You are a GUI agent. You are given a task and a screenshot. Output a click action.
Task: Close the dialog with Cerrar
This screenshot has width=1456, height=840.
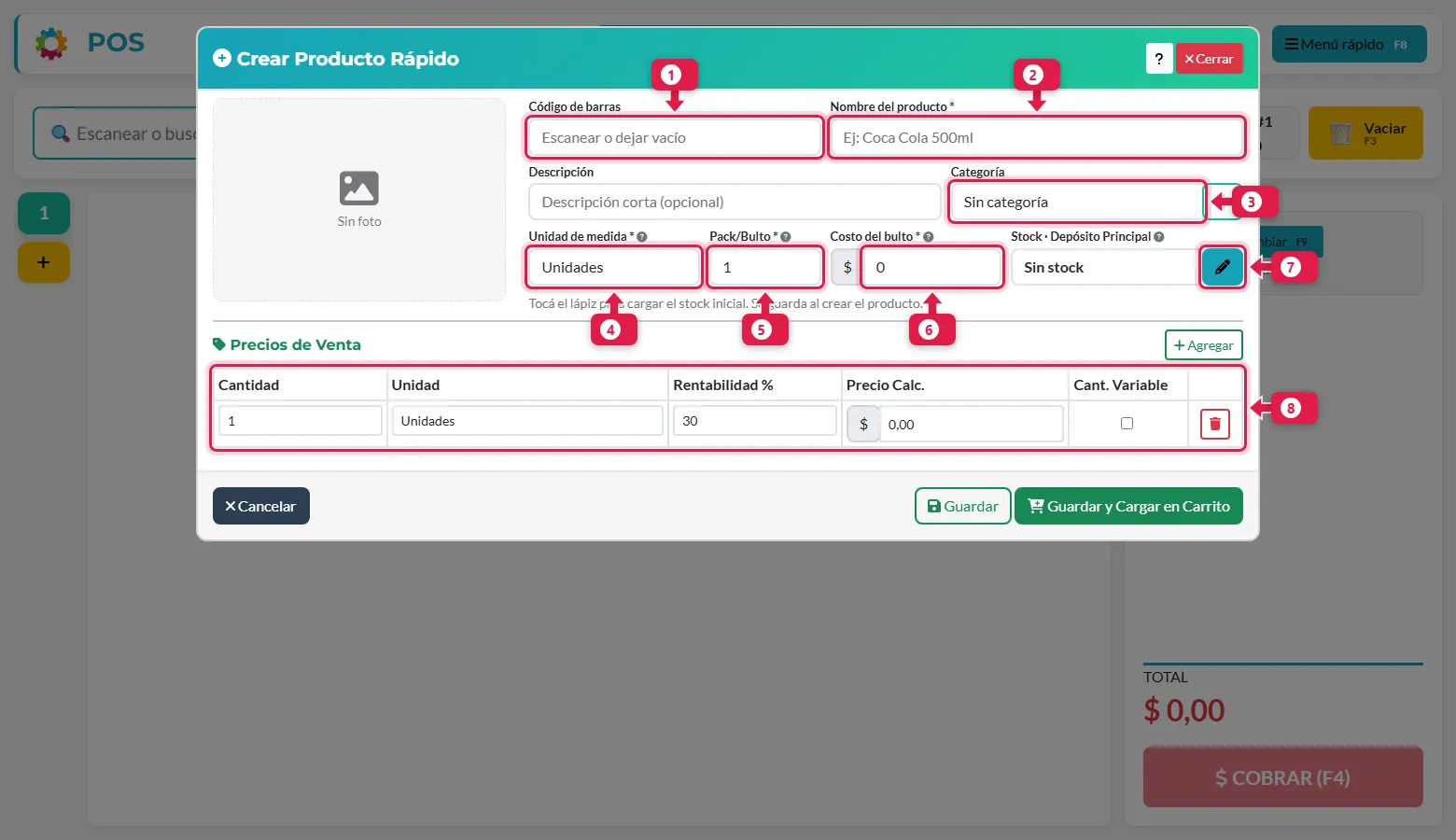coord(1209,59)
